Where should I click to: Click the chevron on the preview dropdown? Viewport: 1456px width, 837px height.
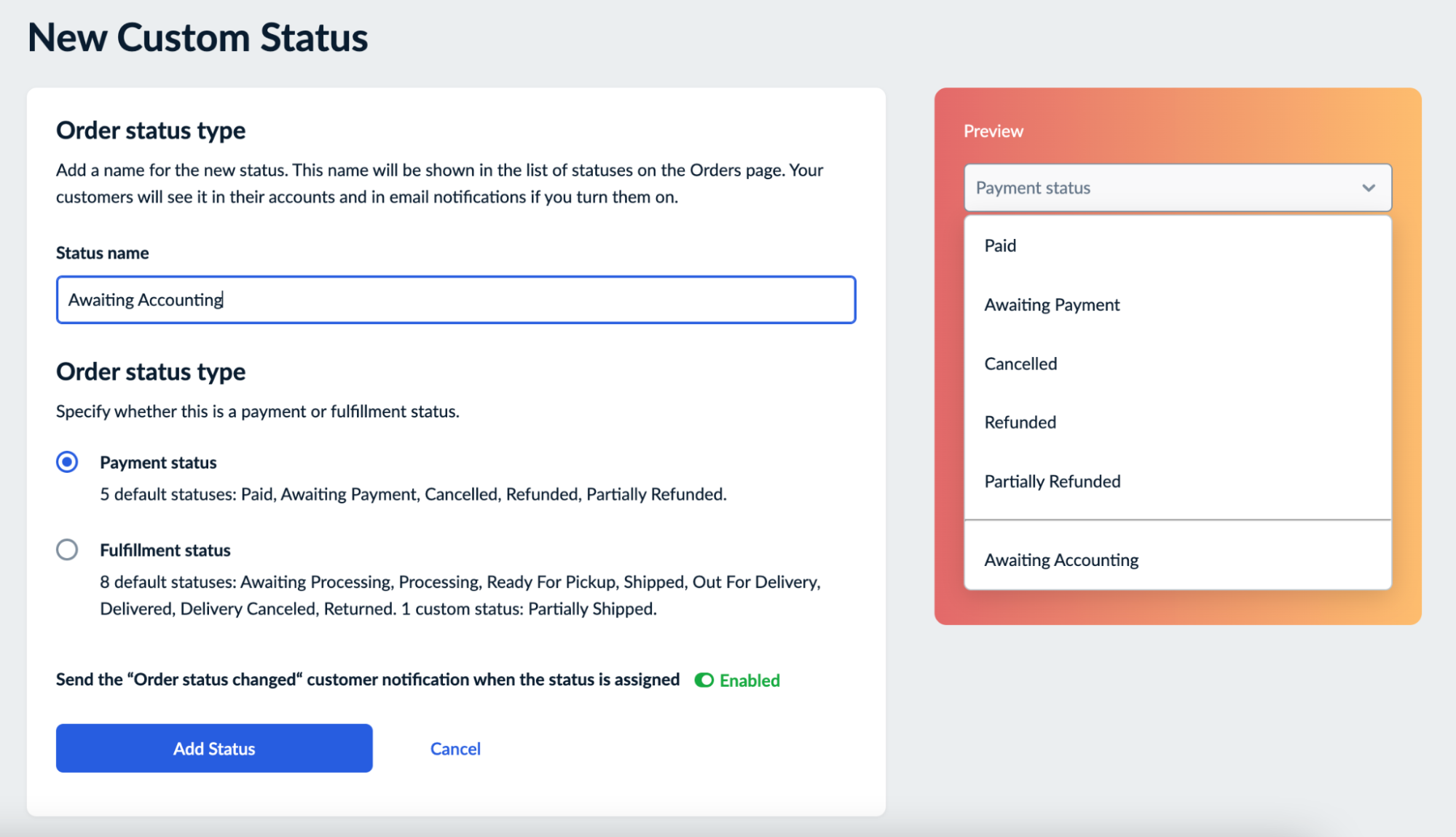tap(1367, 187)
